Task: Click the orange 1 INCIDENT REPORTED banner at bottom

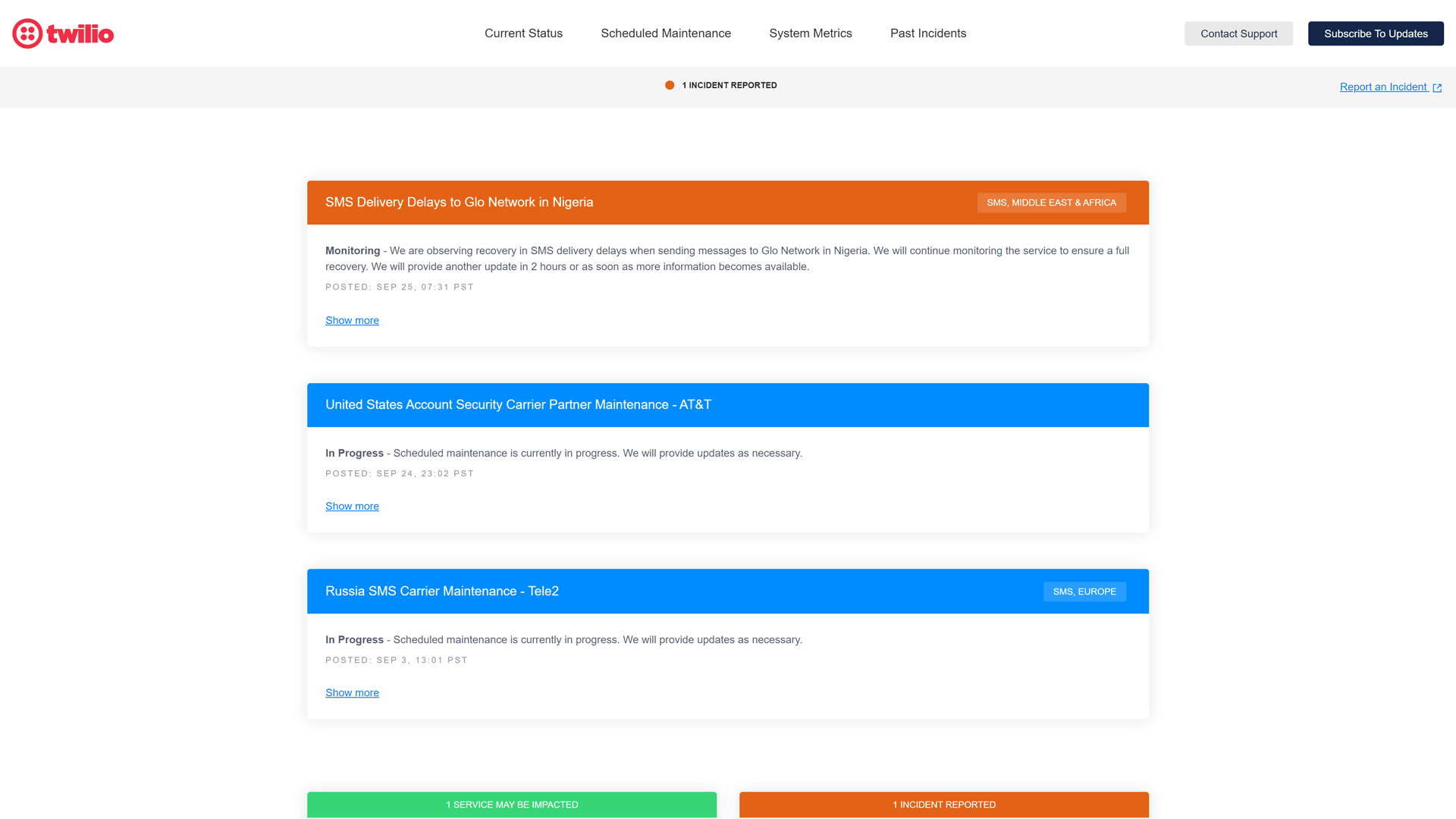Action: [943, 805]
